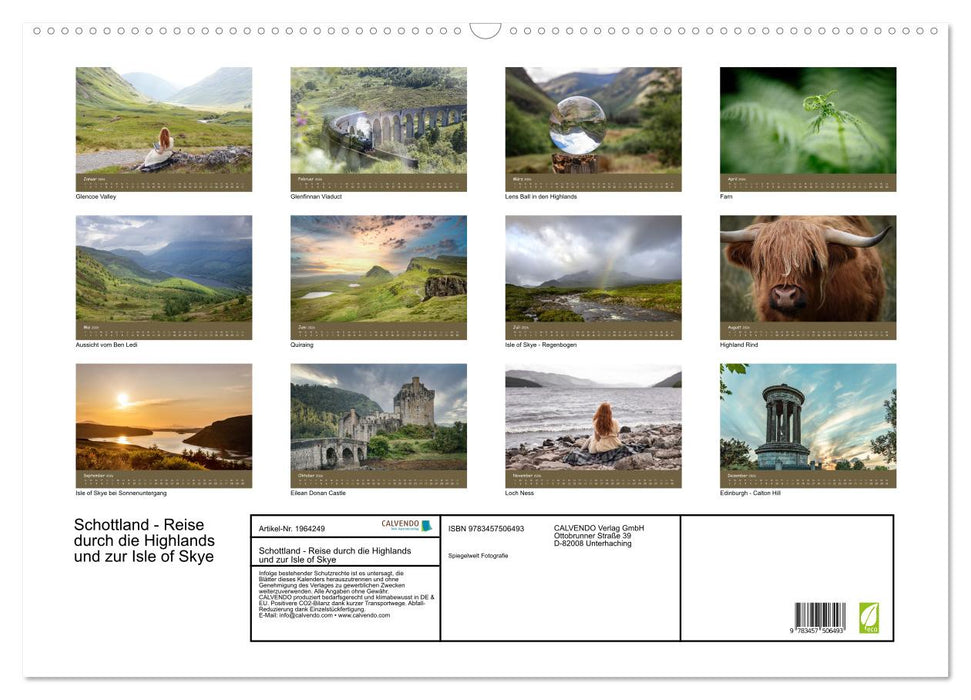Viewport: 971px width, 700px height.
Task: Click the ISBN 9783457506493 number
Action: pos(487,527)
